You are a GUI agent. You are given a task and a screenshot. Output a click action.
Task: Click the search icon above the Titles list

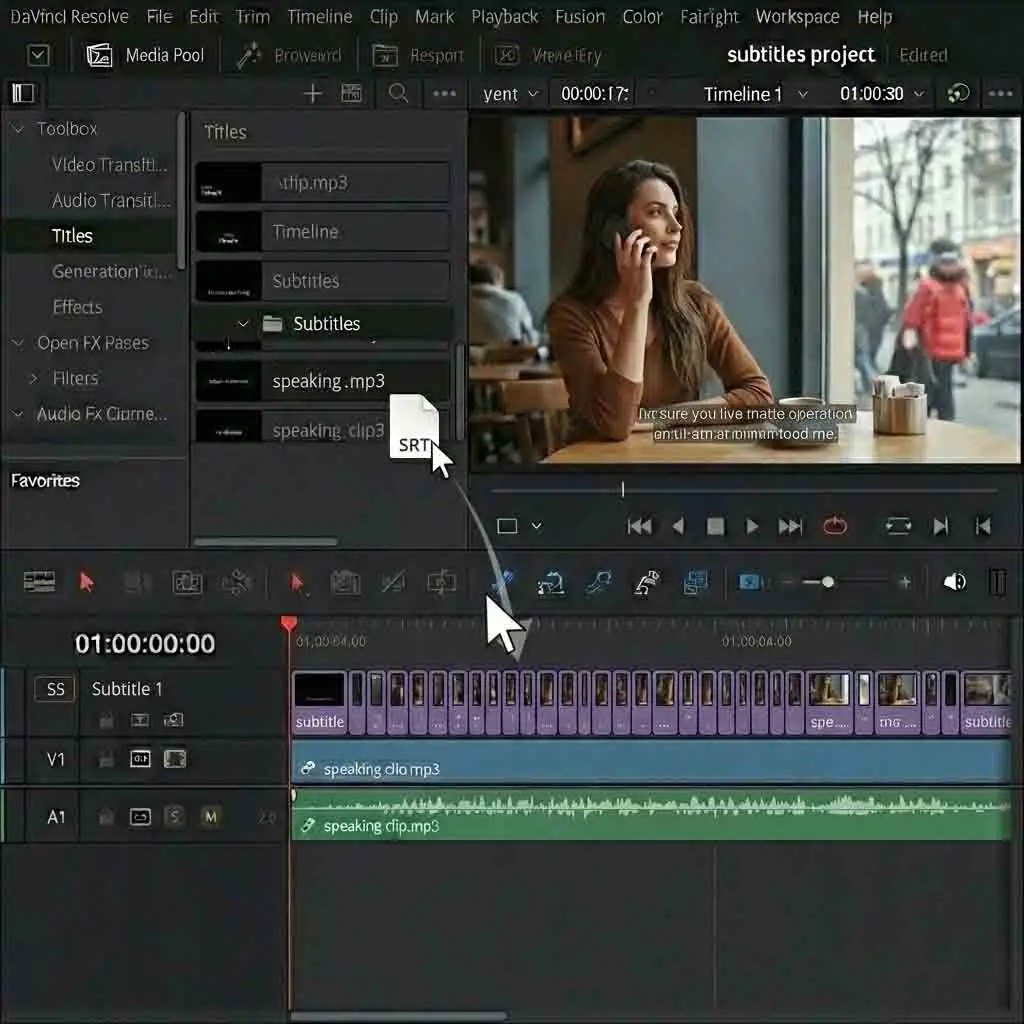click(398, 93)
